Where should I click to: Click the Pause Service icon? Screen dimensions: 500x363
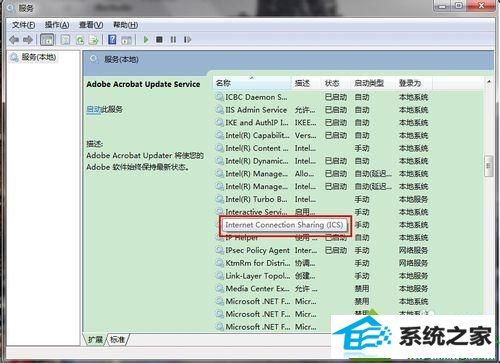point(173,40)
